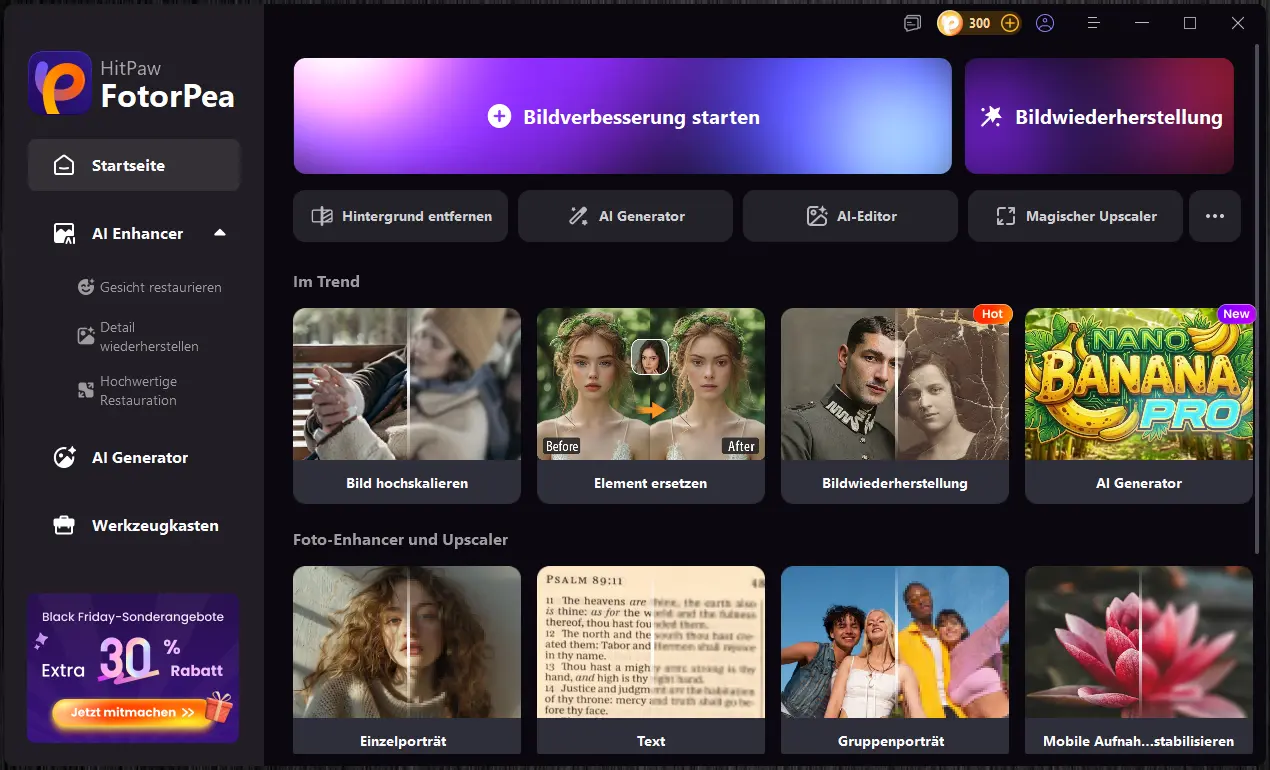Image resolution: width=1270 pixels, height=770 pixels.
Task: Open Hochwertige Restauration in the sidebar
Action: (138, 391)
